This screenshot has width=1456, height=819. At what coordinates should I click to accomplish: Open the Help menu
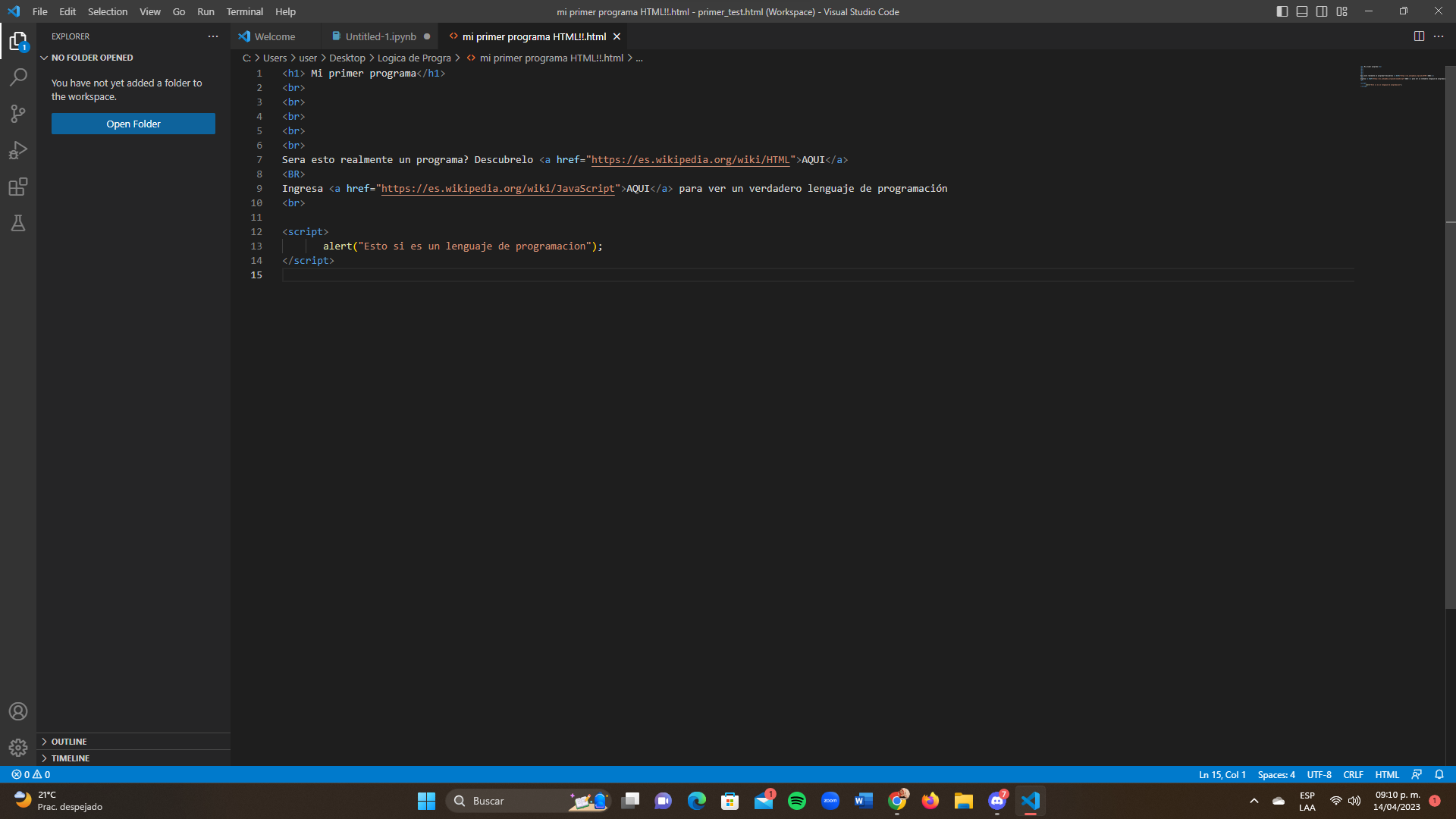(x=285, y=11)
